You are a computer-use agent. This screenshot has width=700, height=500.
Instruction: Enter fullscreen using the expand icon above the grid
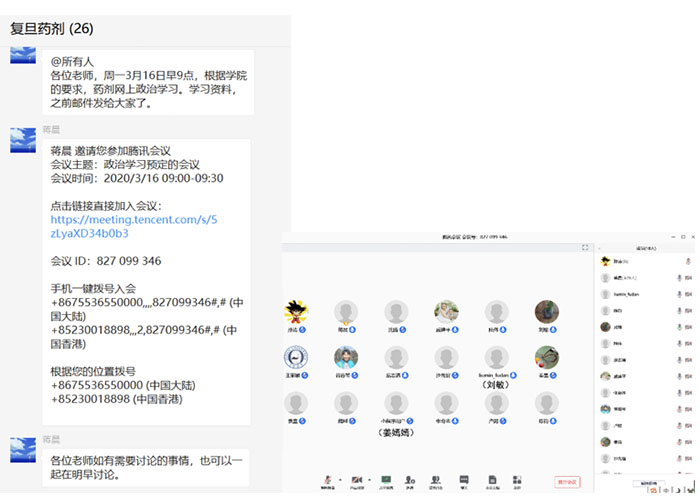(x=585, y=247)
